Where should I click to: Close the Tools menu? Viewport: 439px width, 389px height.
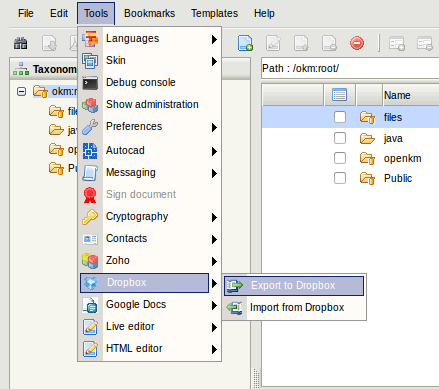(96, 13)
